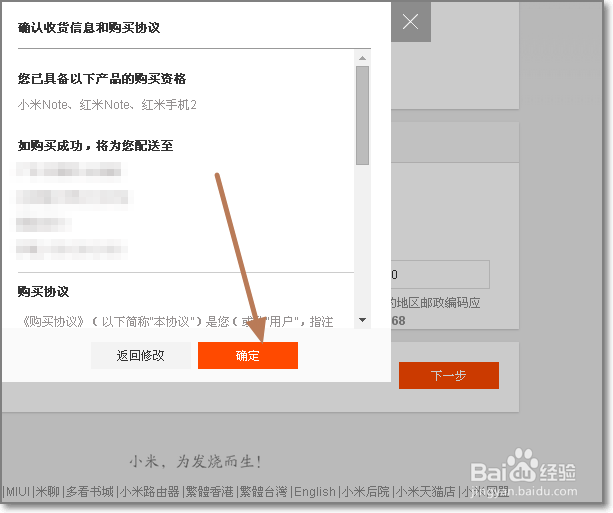Click the 购买协议 section heading
613x513 pixels.
point(43,292)
